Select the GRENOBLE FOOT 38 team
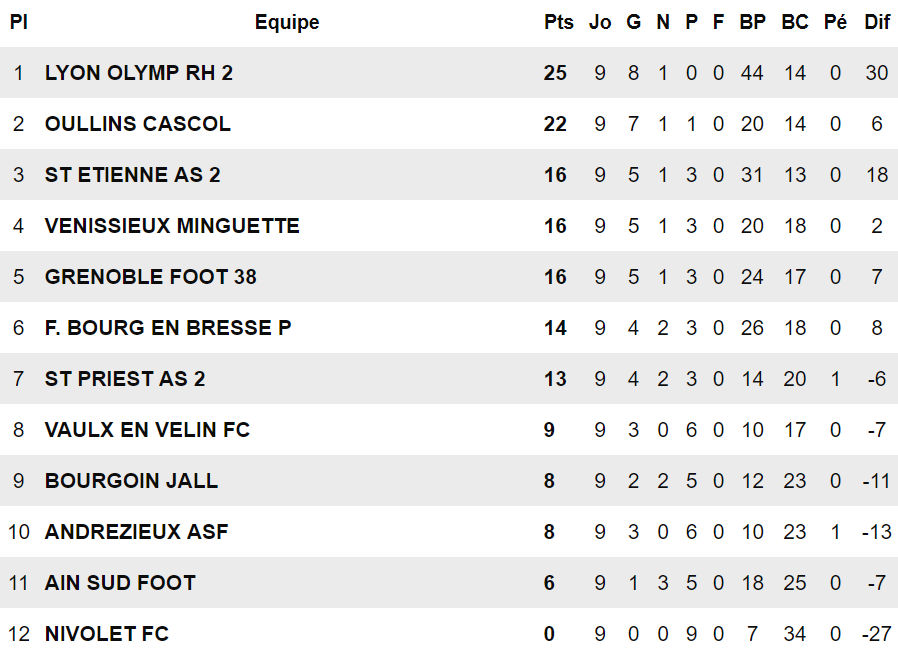Screen dimensions: 898x660 coord(151,277)
